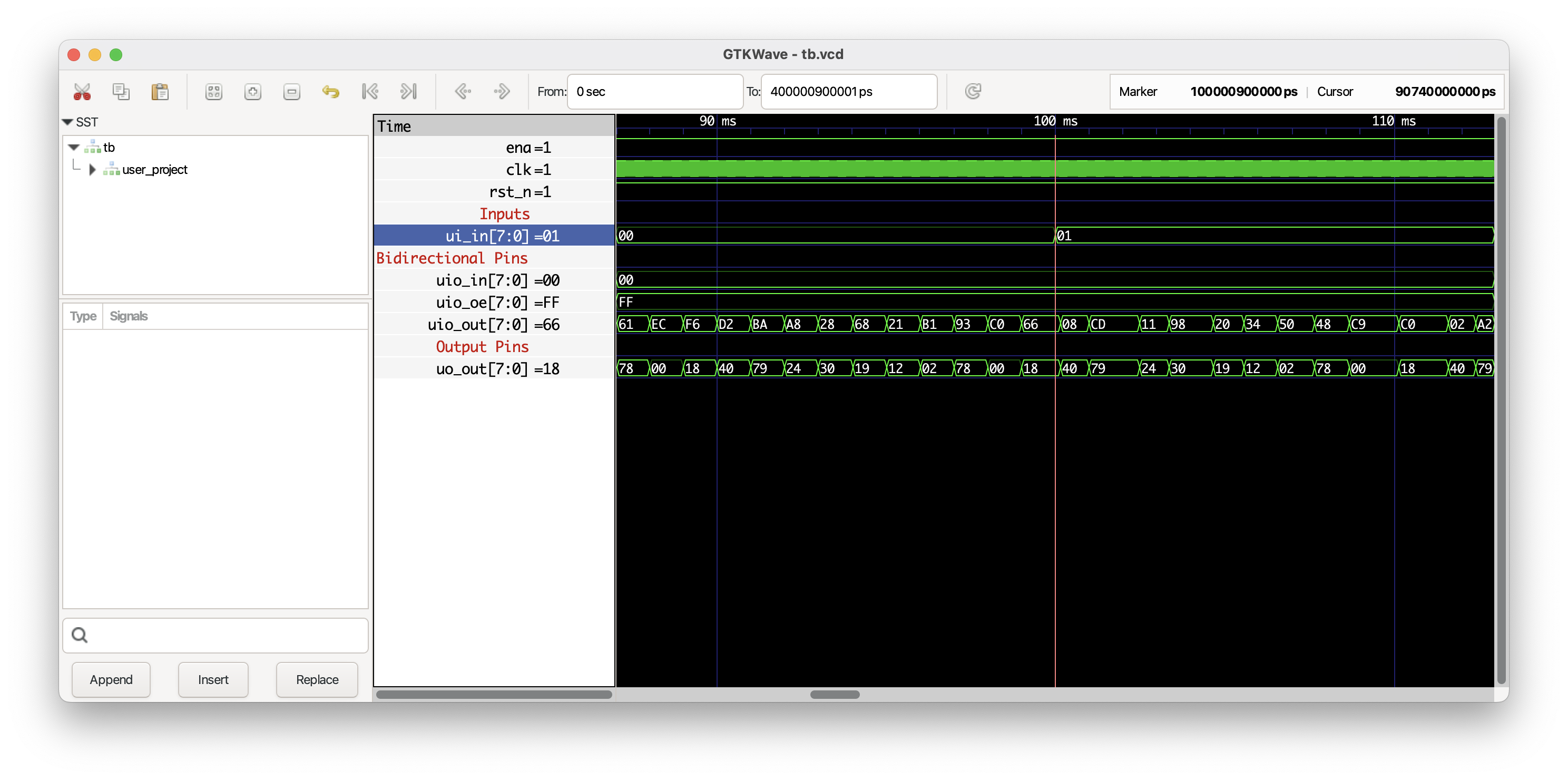Click the horizontal waveform scrollbar thumb
Screen dimensions: 1568x780
coord(835,695)
